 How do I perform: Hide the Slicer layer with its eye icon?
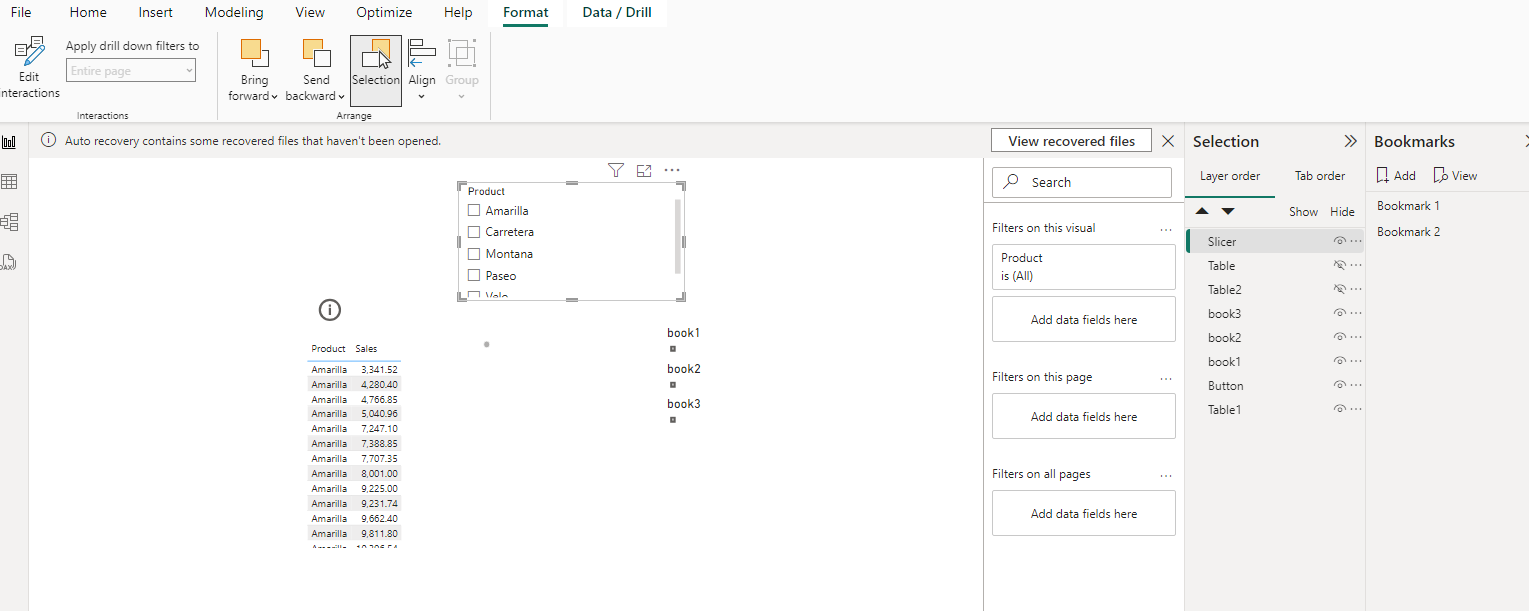(1340, 241)
